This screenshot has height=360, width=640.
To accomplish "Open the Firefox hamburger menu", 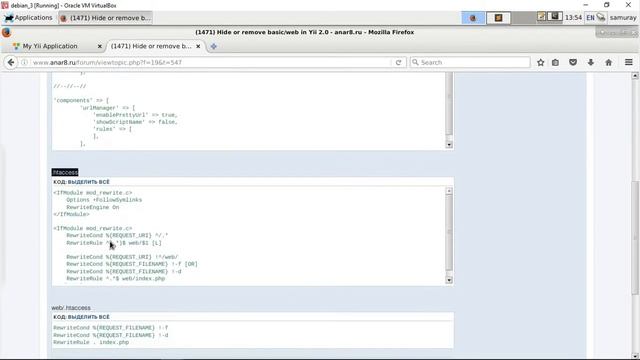I will coord(629,62).
